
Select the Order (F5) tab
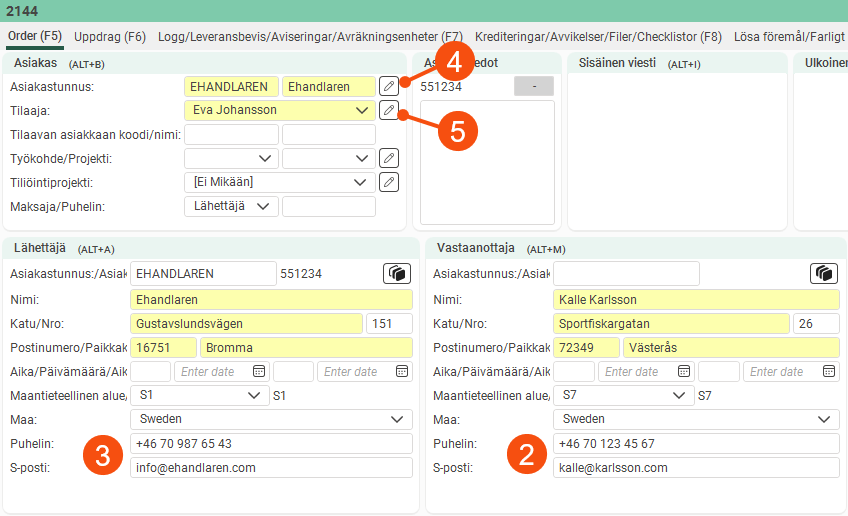35,37
